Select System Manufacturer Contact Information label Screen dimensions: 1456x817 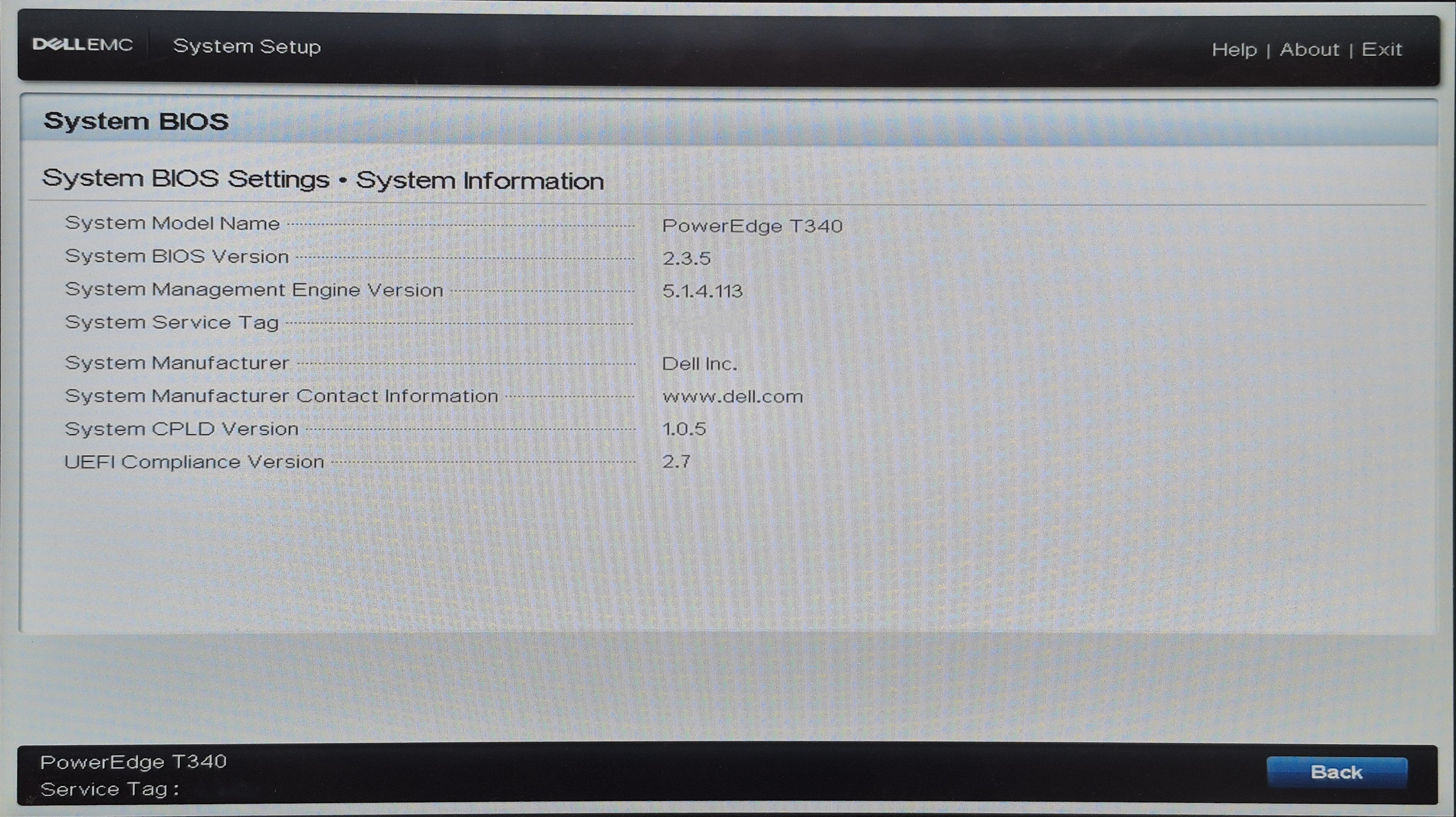click(x=282, y=396)
